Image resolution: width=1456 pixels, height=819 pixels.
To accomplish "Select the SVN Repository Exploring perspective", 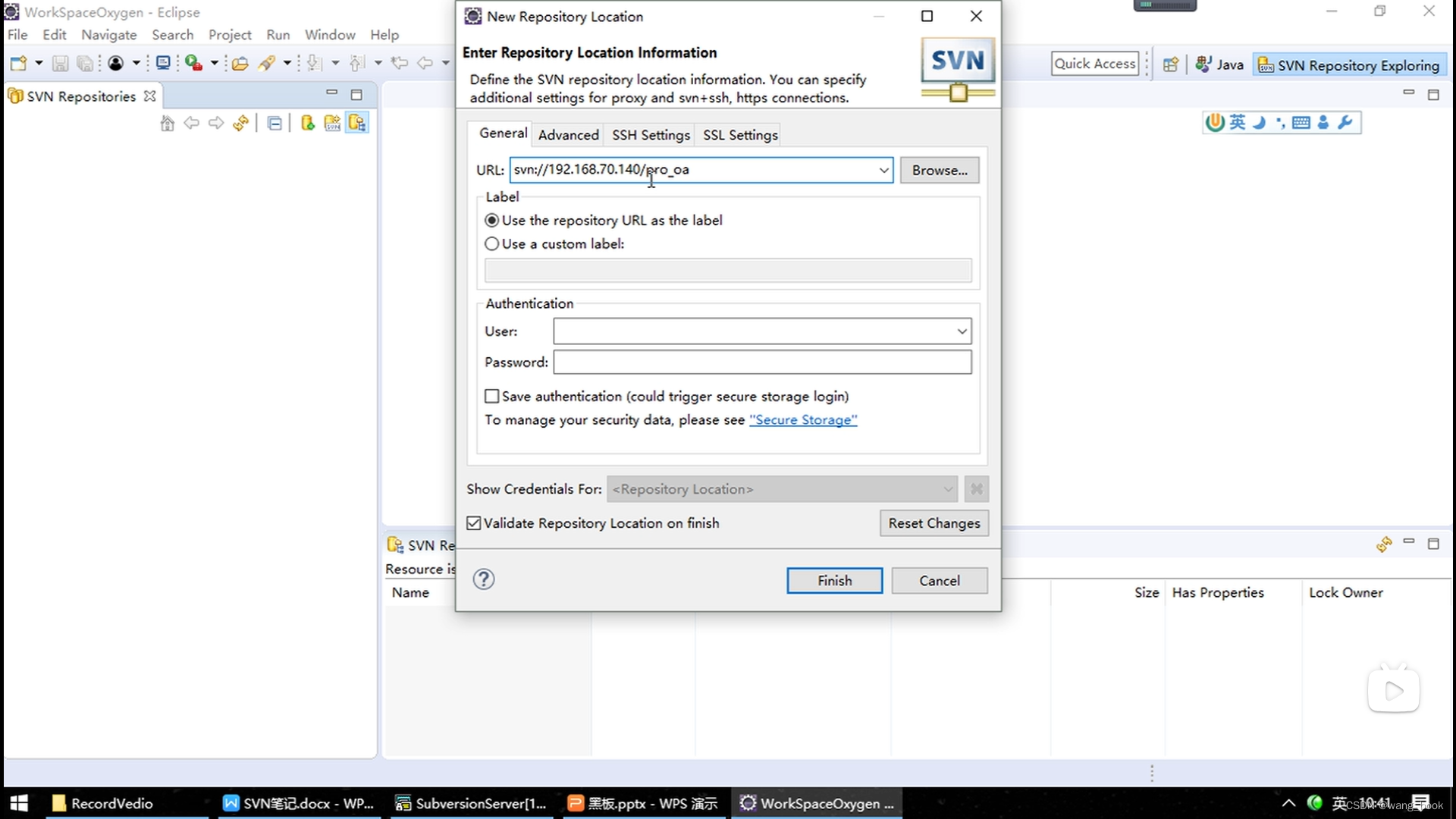I will tap(1349, 65).
